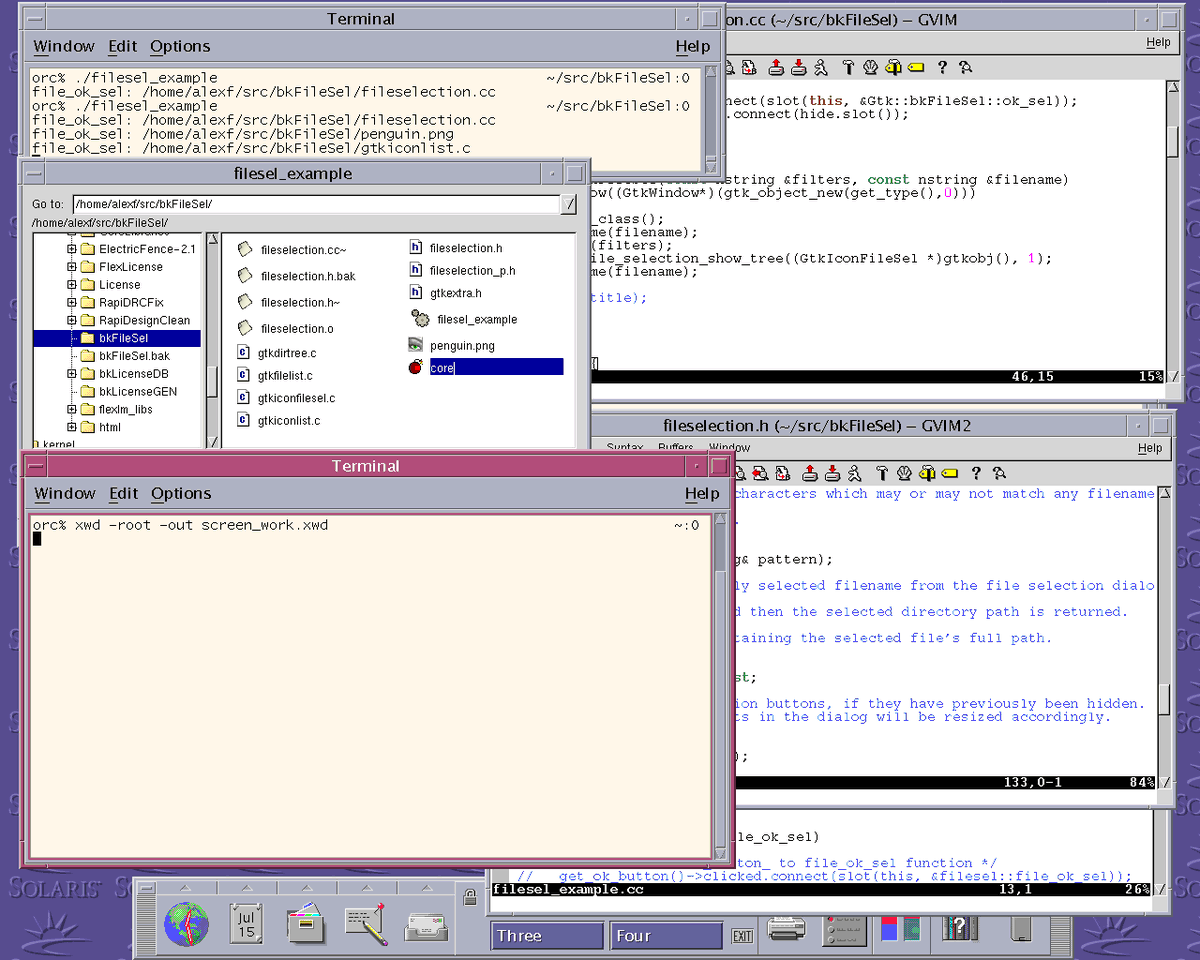The width and height of the screenshot is (1200, 960).
Task: Open Edit menu in the top Terminal
Action: click(x=123, y=46)
